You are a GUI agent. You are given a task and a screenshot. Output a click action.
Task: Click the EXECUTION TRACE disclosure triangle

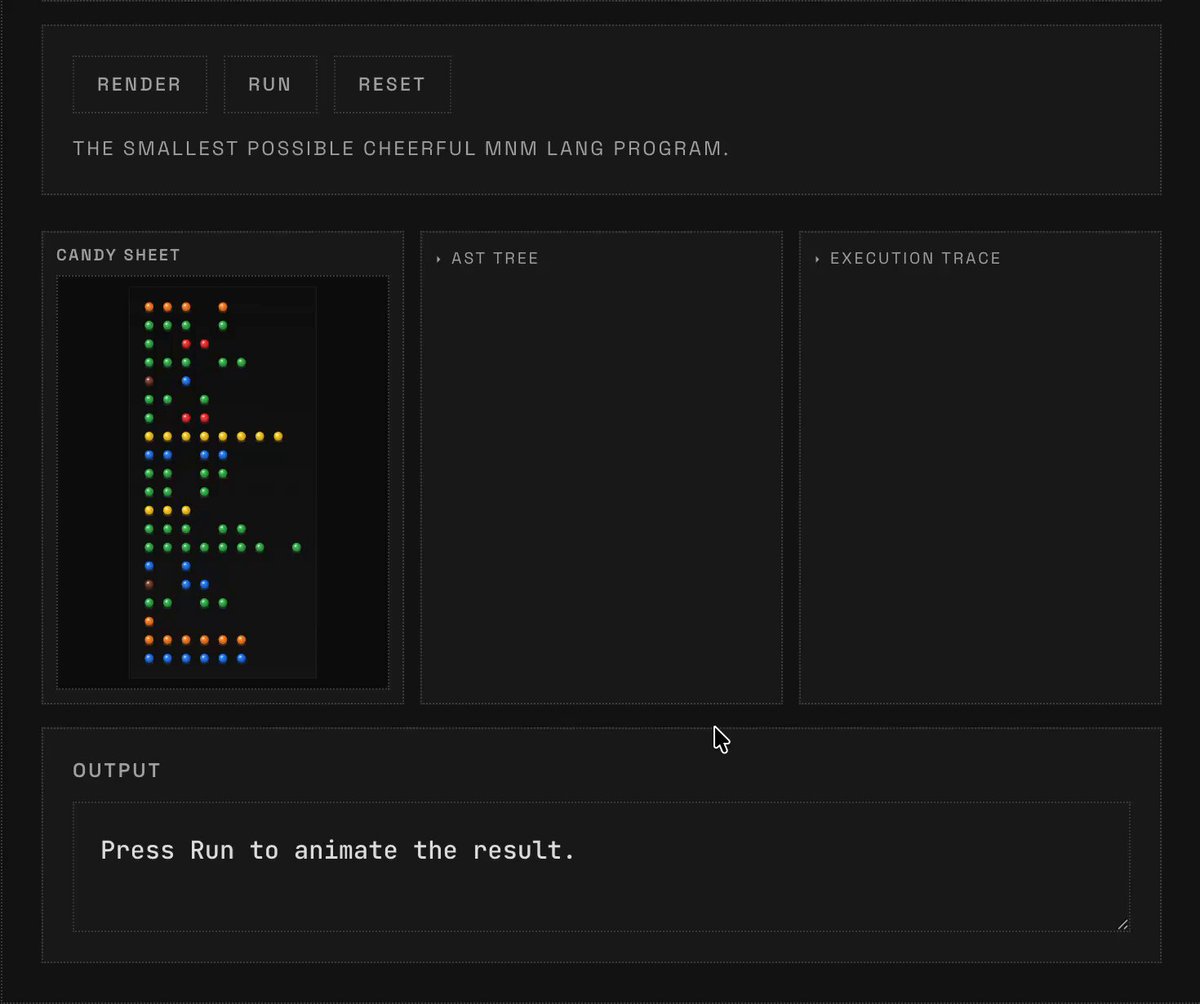click(x=817, y=259)
